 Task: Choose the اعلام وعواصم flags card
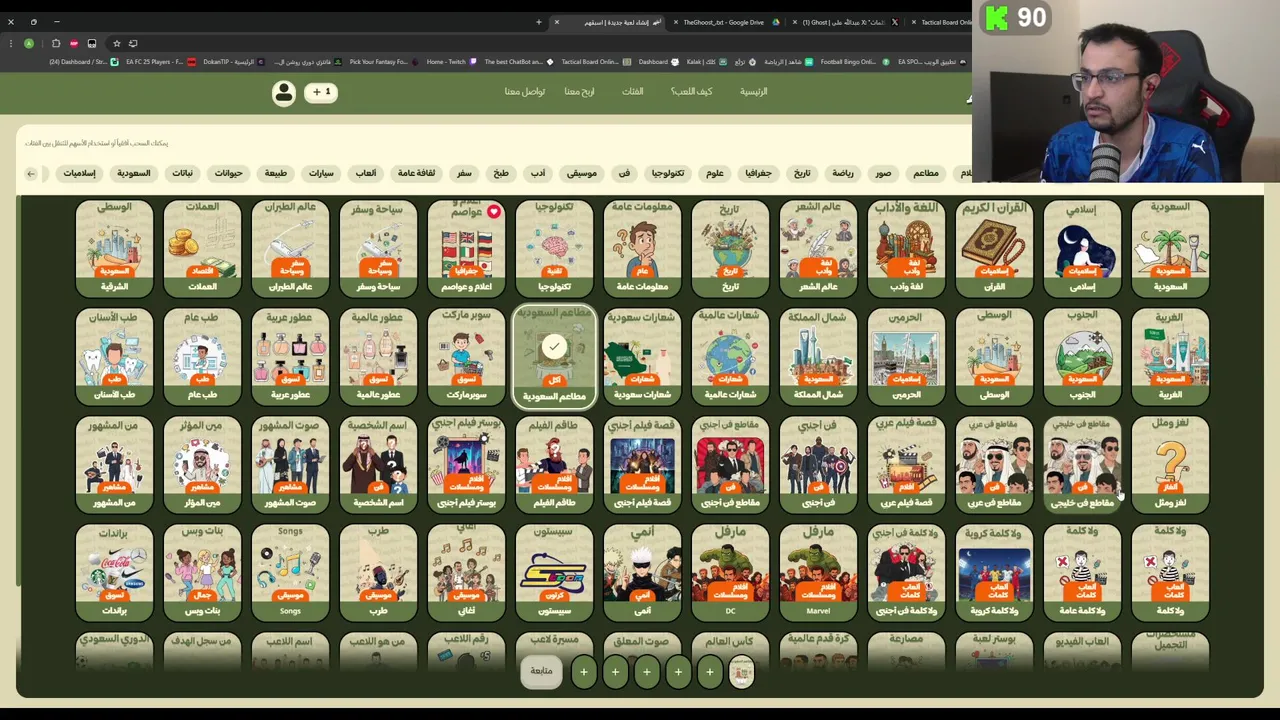[466, 247]
